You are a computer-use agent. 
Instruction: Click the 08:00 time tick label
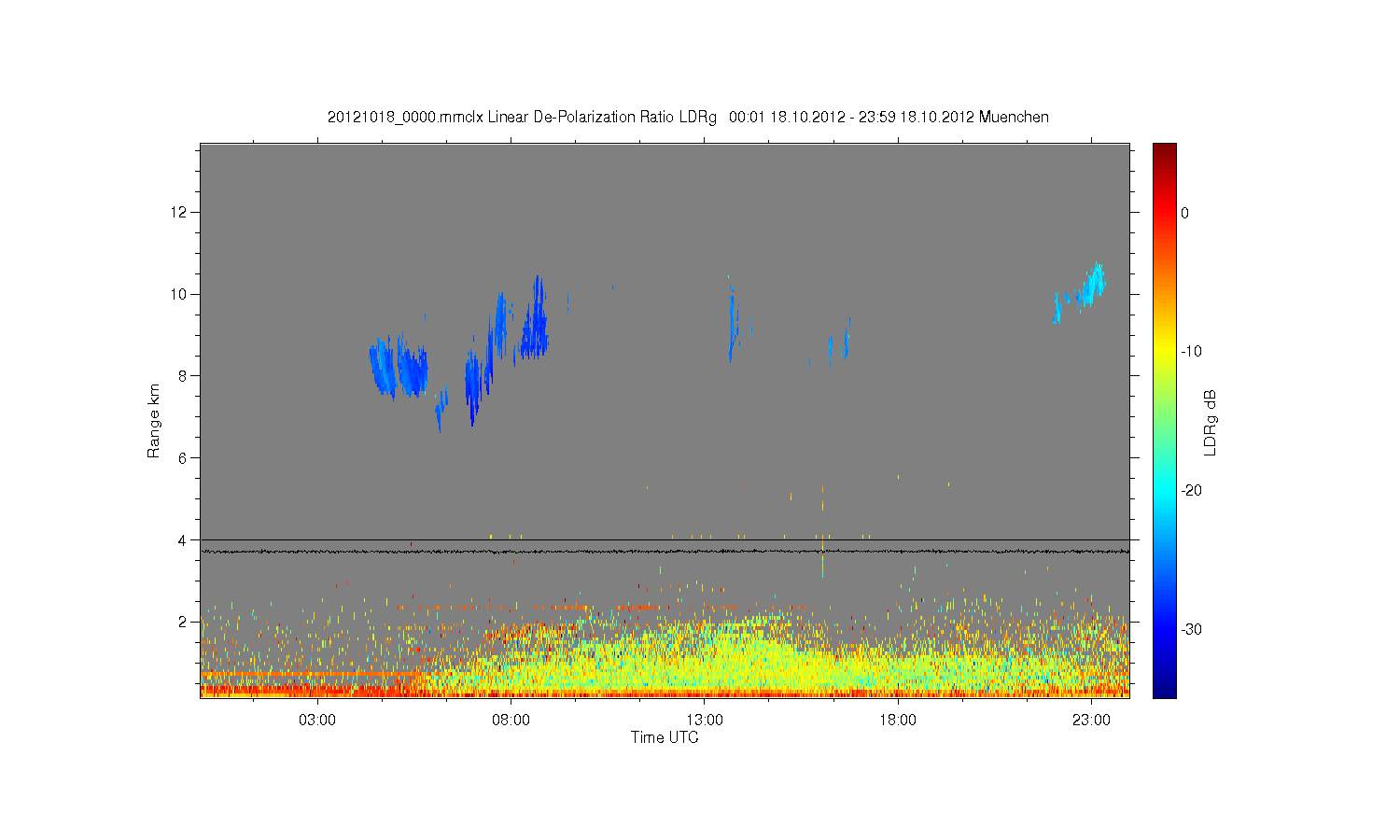coord(511,721)
